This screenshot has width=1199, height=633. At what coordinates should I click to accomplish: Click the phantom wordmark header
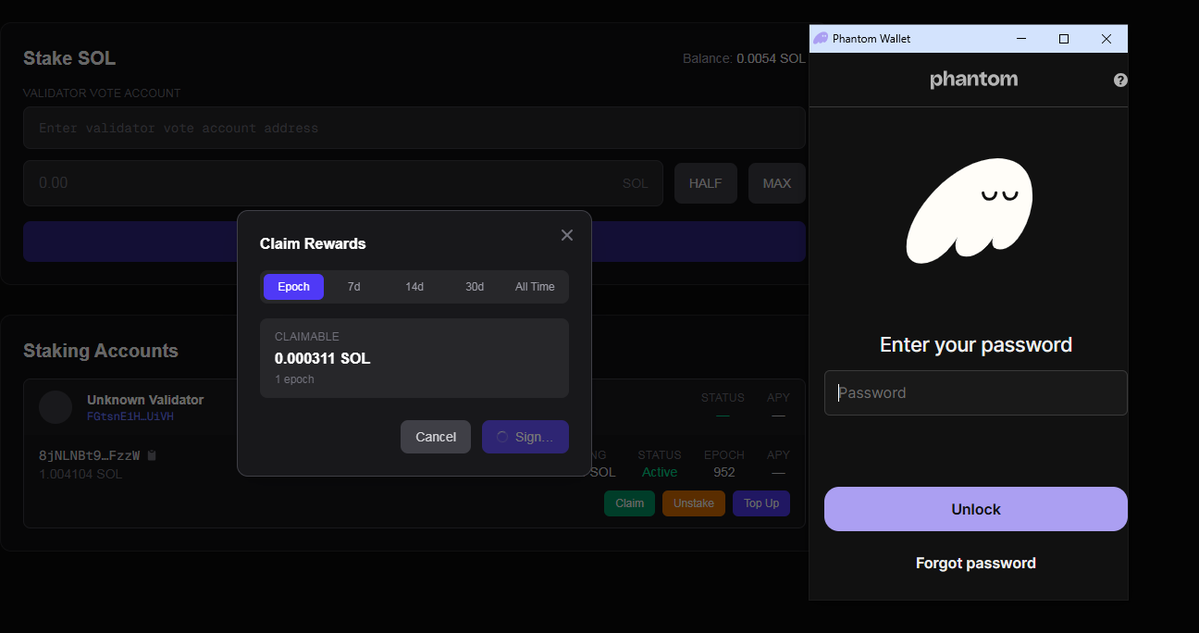pyautogui.click(x=973, y=80)
